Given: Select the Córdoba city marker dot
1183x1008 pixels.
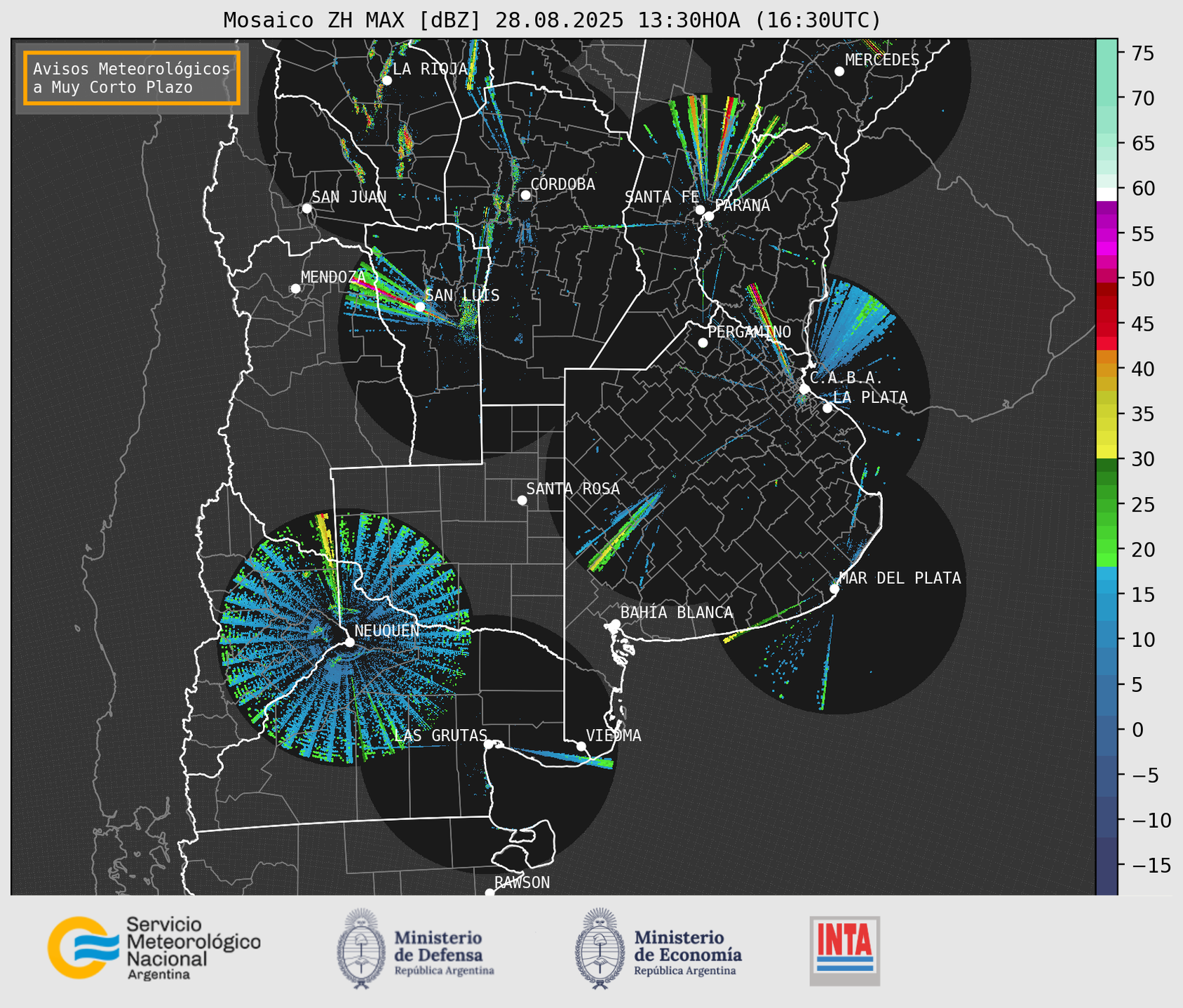Looking at the screenshot, I should click(x=525, y=195).
